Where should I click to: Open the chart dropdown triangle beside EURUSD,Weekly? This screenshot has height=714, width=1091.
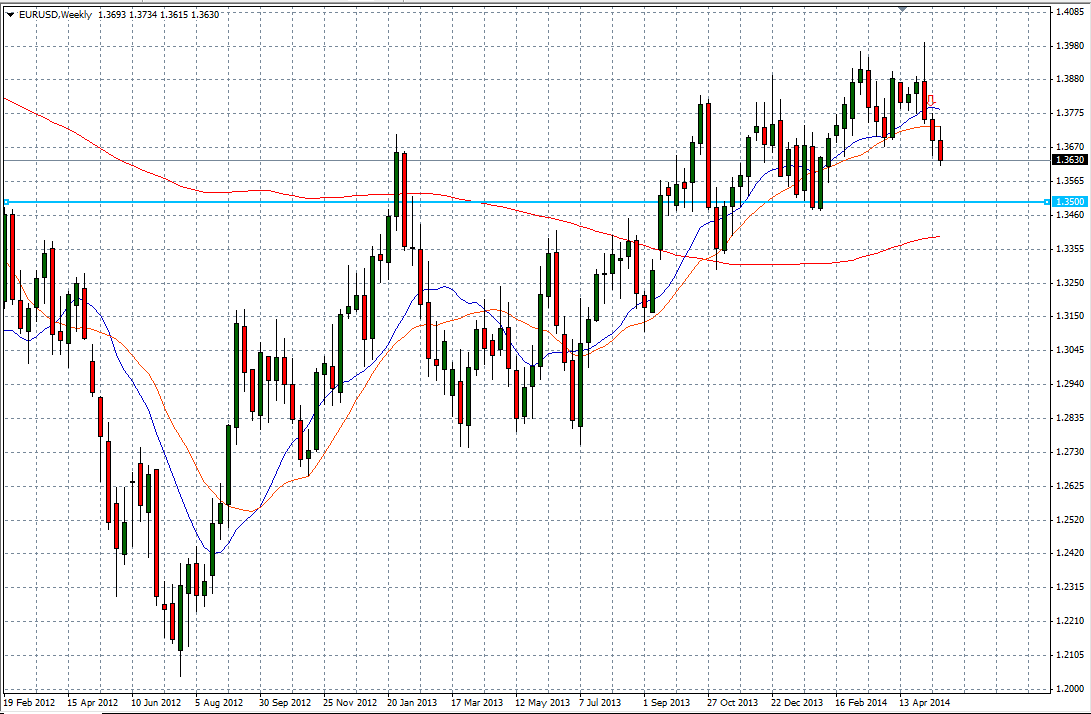click(x=10, y=15)
